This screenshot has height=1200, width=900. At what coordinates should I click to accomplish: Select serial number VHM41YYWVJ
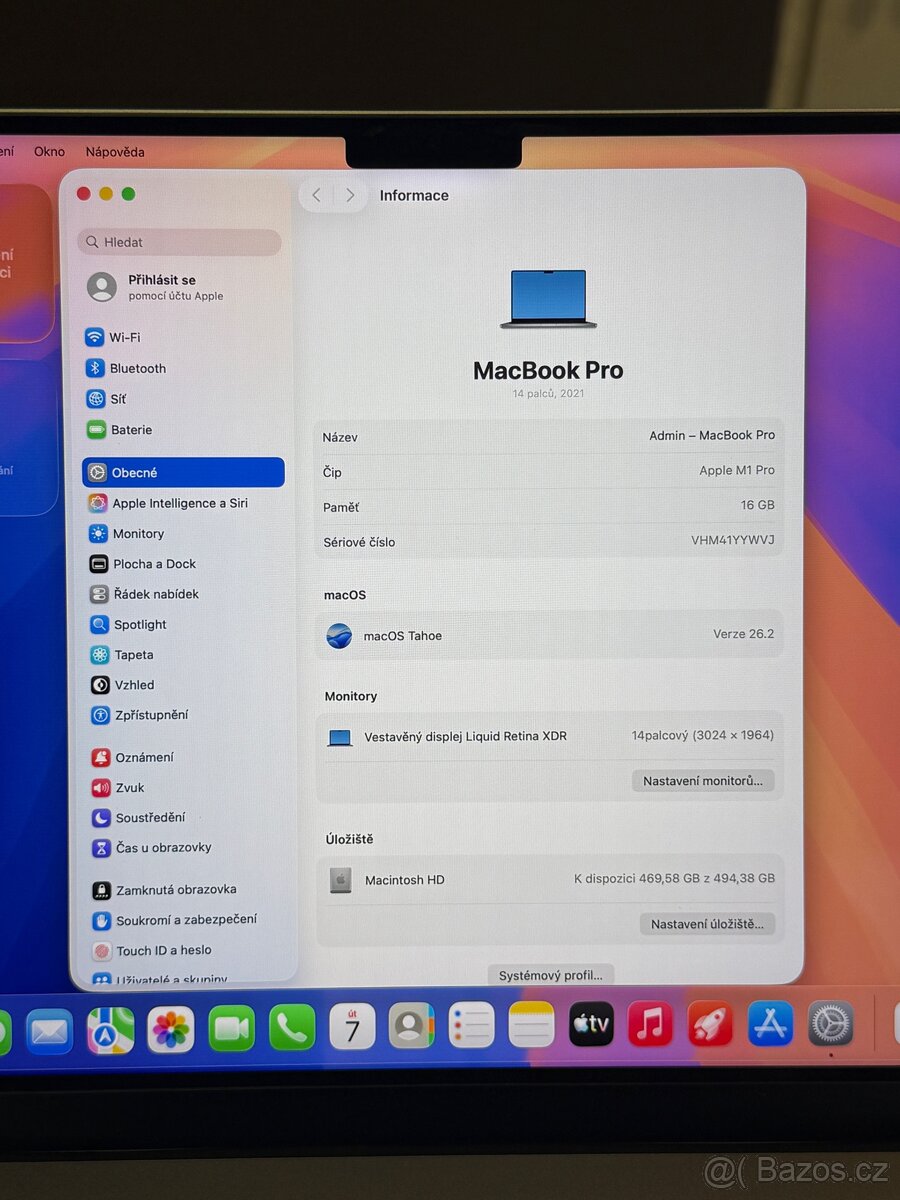732,540
